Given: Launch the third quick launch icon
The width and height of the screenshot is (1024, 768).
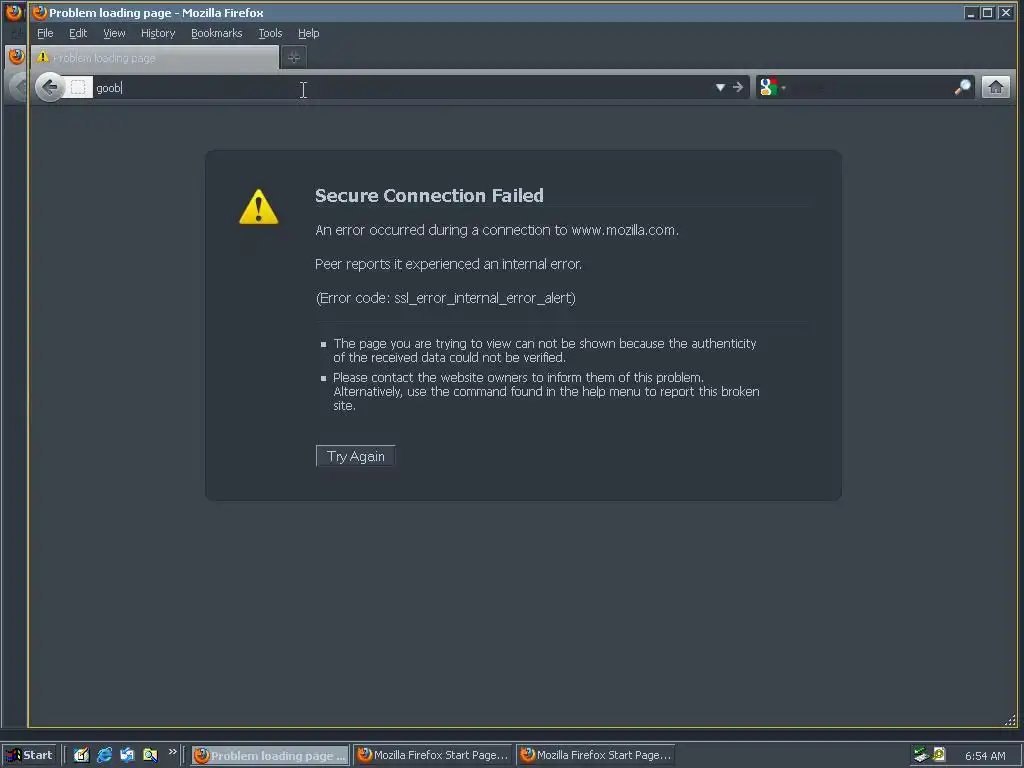Looking at the screenshot, I should click(127, 755).
